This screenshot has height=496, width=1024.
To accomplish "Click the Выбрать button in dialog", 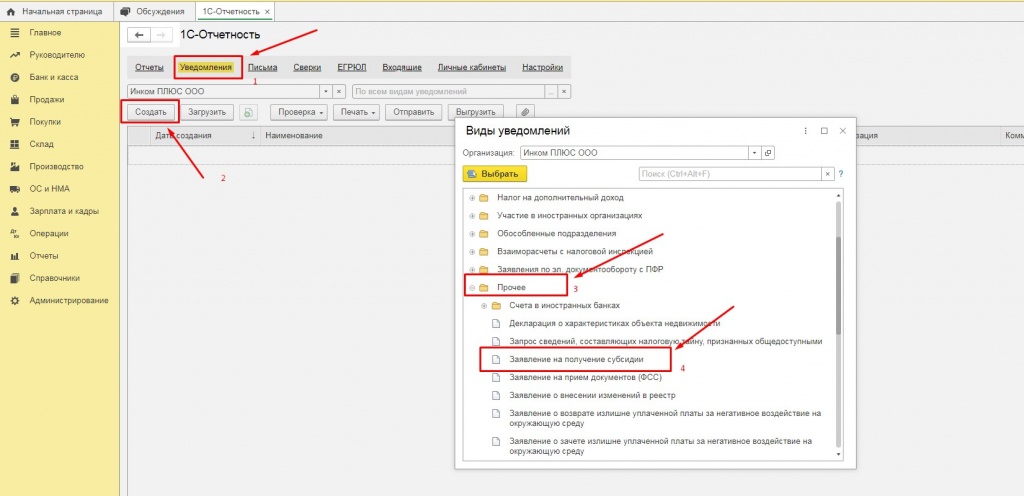I will point(494,174).
